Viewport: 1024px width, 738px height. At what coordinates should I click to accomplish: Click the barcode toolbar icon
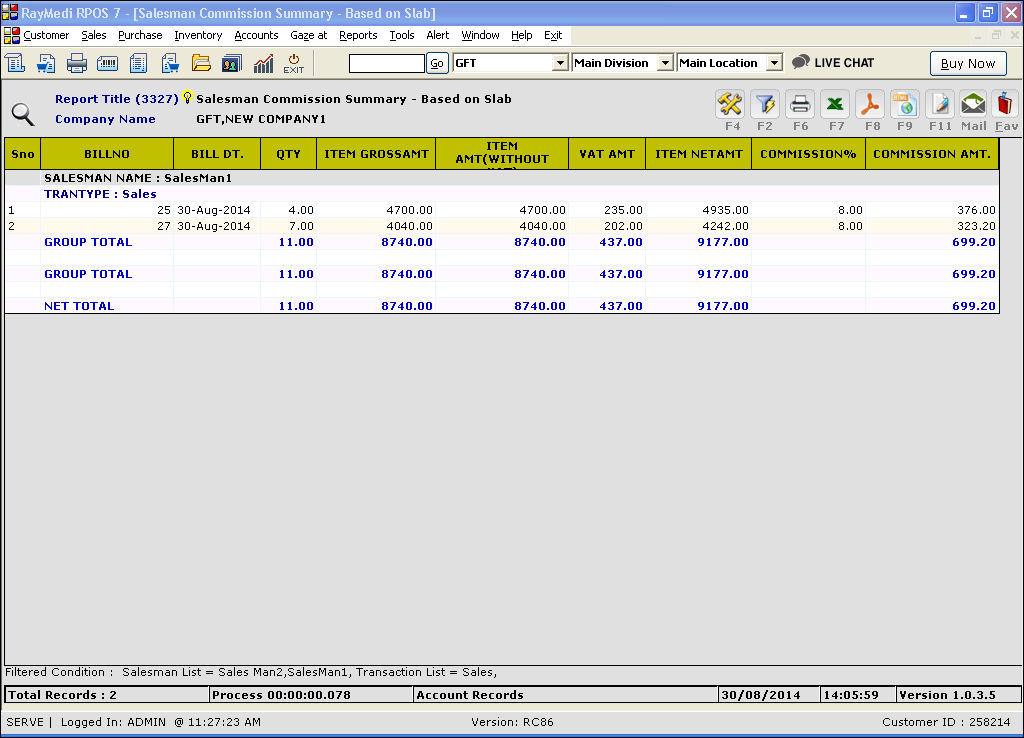click(108, 63)
